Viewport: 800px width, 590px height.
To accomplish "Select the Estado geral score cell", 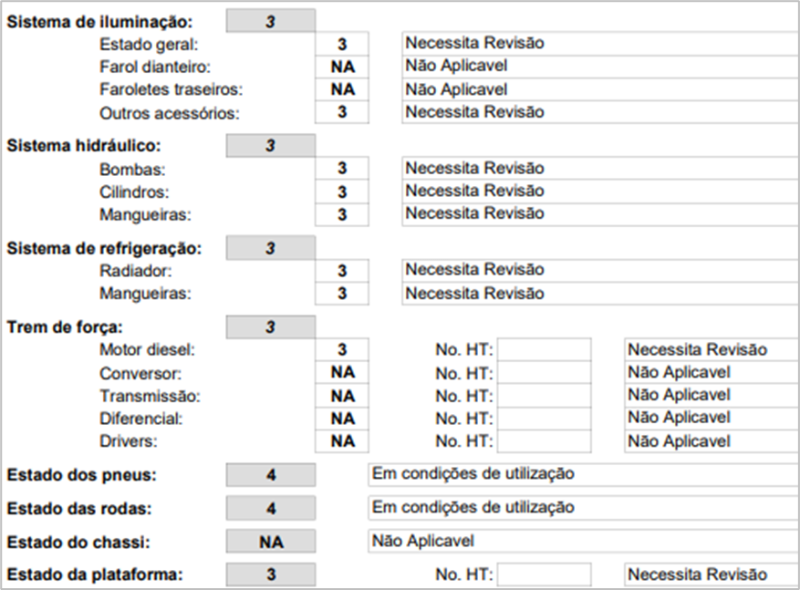I will pos(342,44).
